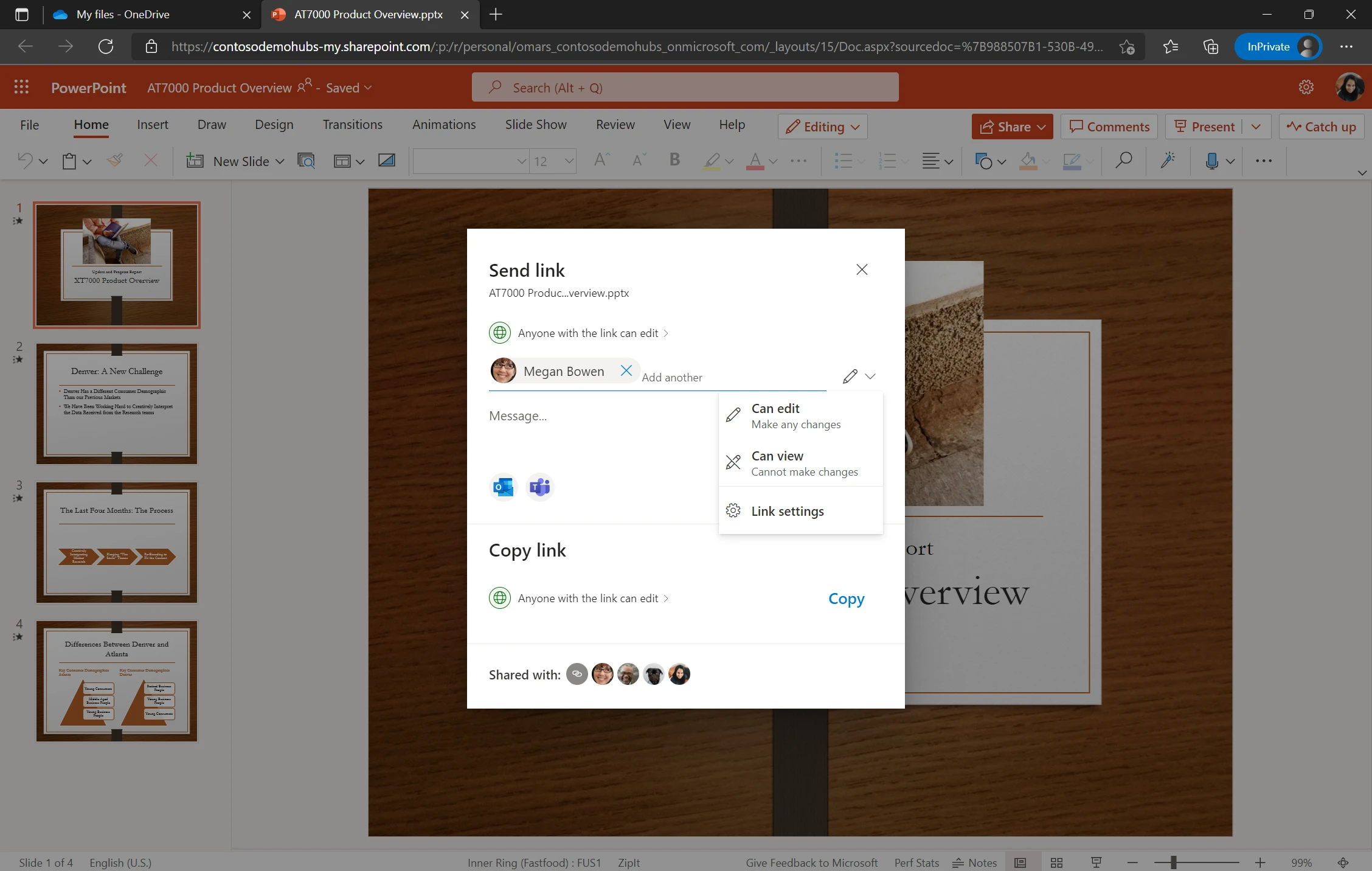
Task: Select the Bold formatting icon
Action: click(674, 161)
